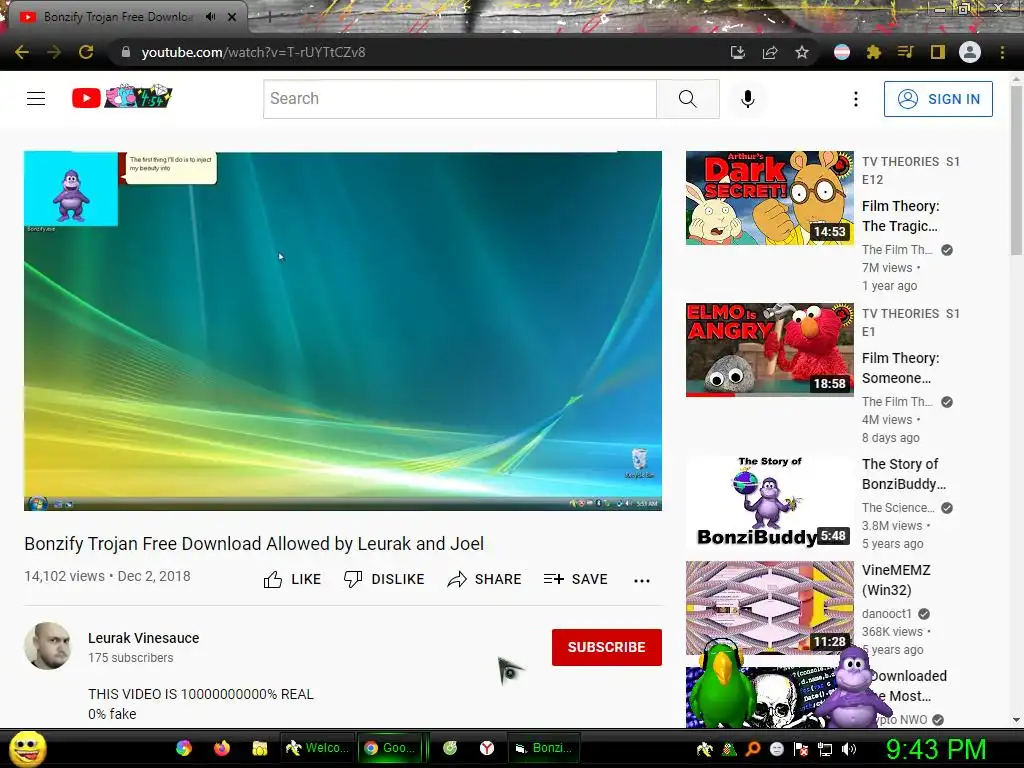Go back using the browser back arrow
1024x768 pixels.
[22, 52]
